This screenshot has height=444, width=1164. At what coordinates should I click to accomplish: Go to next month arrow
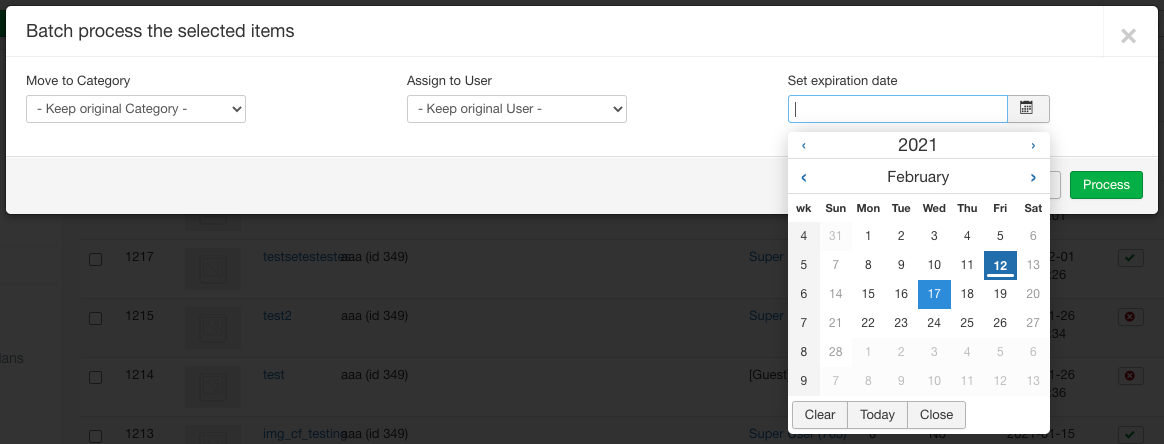[x=1033, y=177]
